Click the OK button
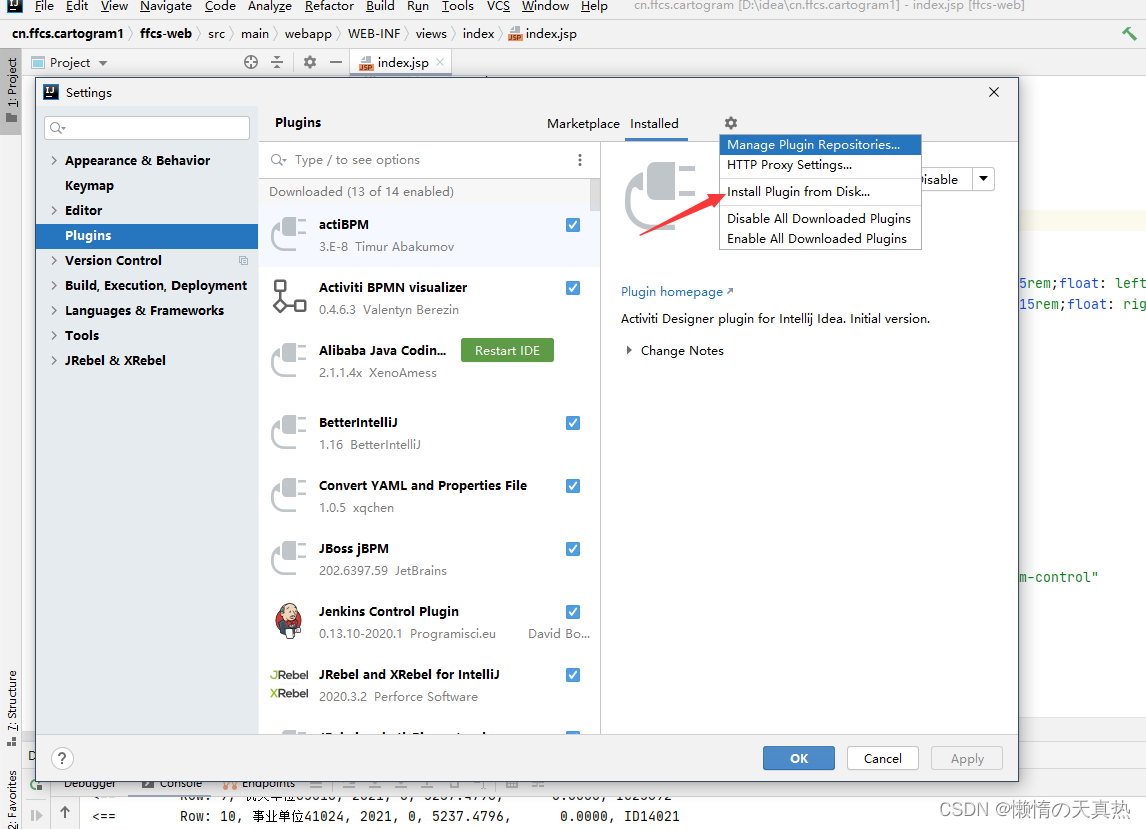The height and width of the screenshot is (829, 1146). (799, 758)
